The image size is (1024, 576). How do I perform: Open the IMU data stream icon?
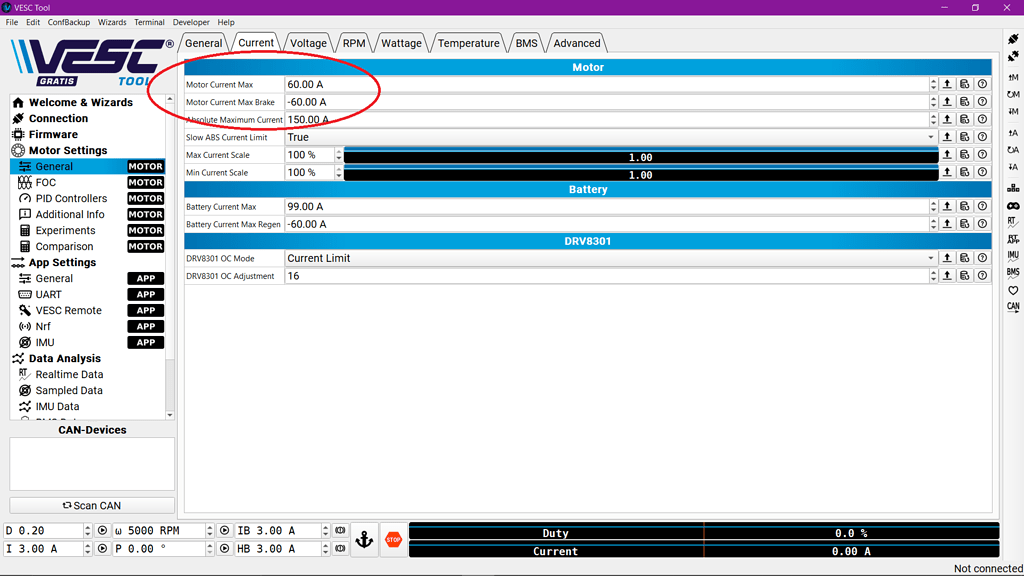[1013, 256]
